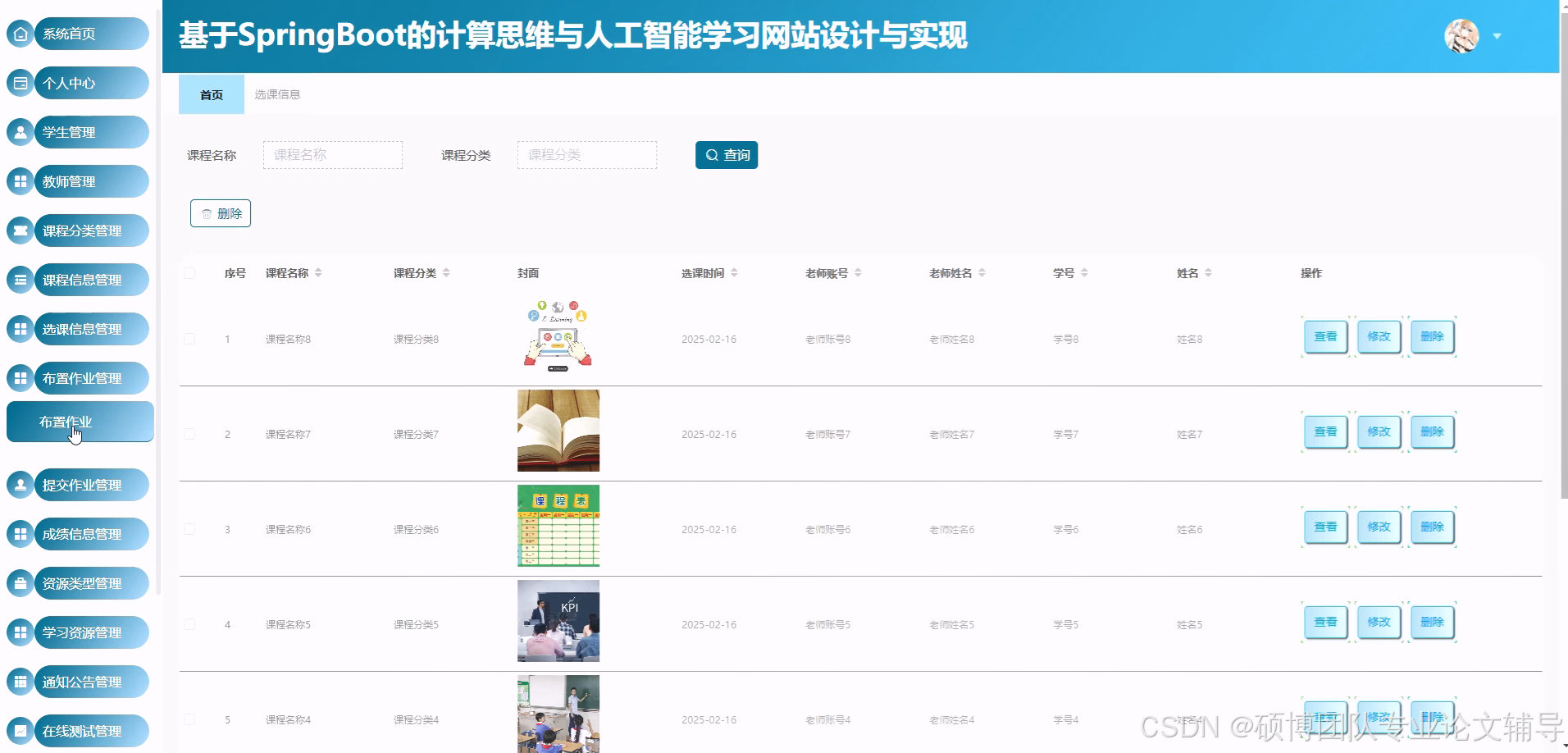Viewport: 1568px width, 753px height.
Task: Click the 课程分类 search input field
Action: pyautogui.click(x=587, y=155)
